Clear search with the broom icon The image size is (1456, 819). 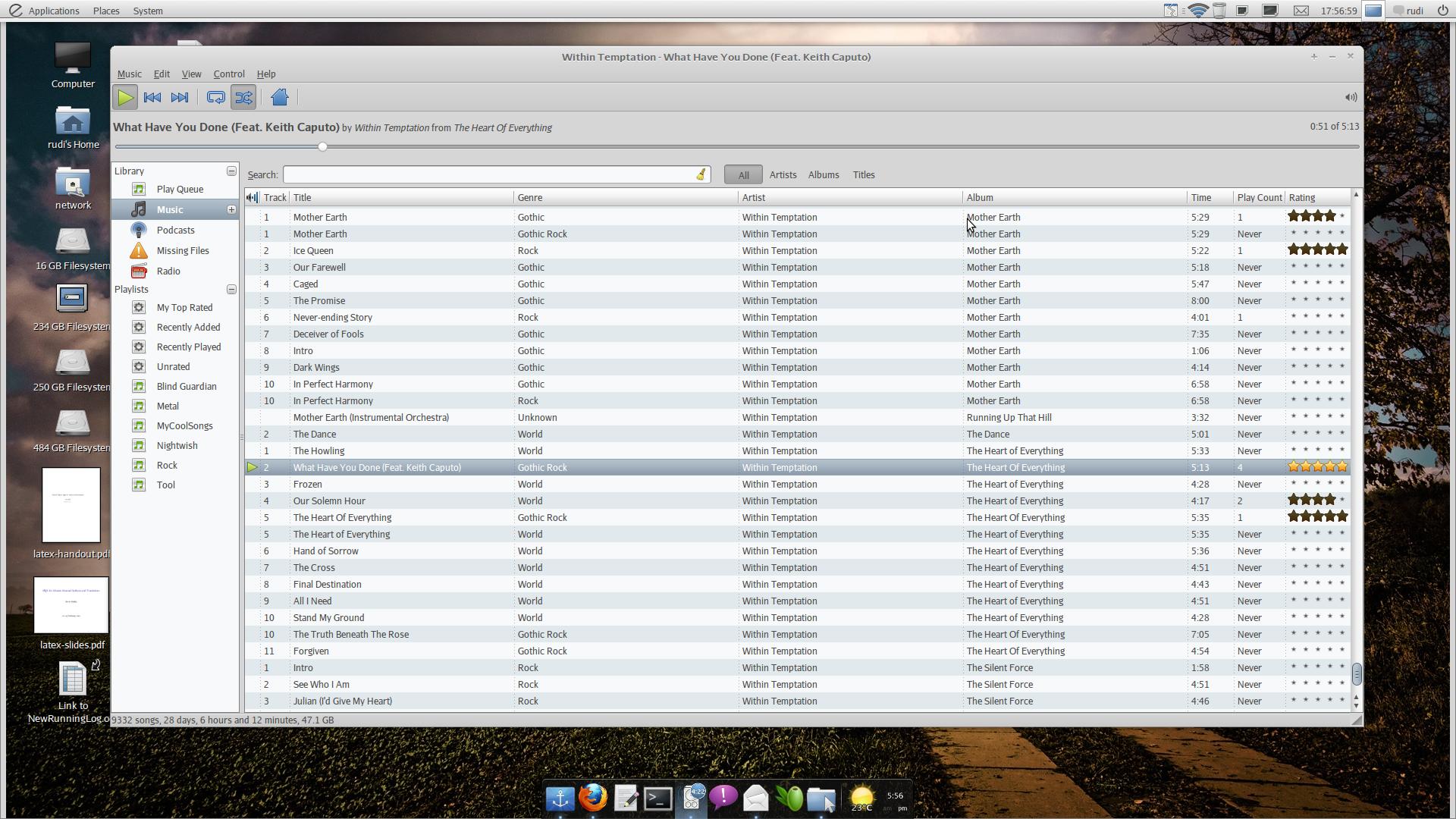(701, 175)
